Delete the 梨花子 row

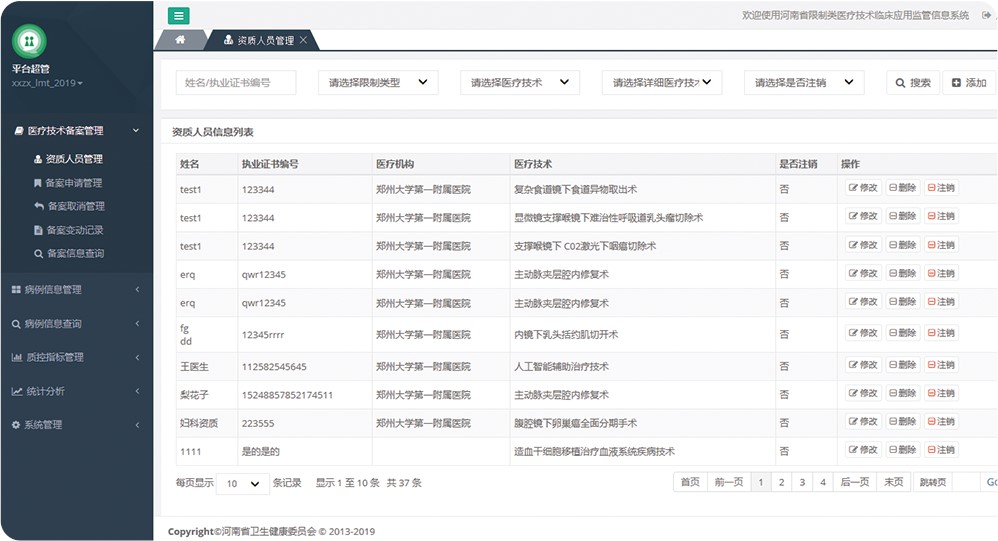point(903,393)
